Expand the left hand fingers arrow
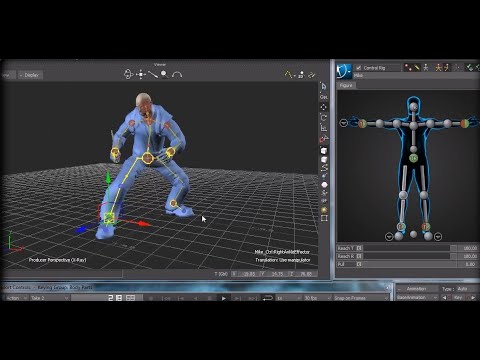Screen dimensions: 480x360 343,123
